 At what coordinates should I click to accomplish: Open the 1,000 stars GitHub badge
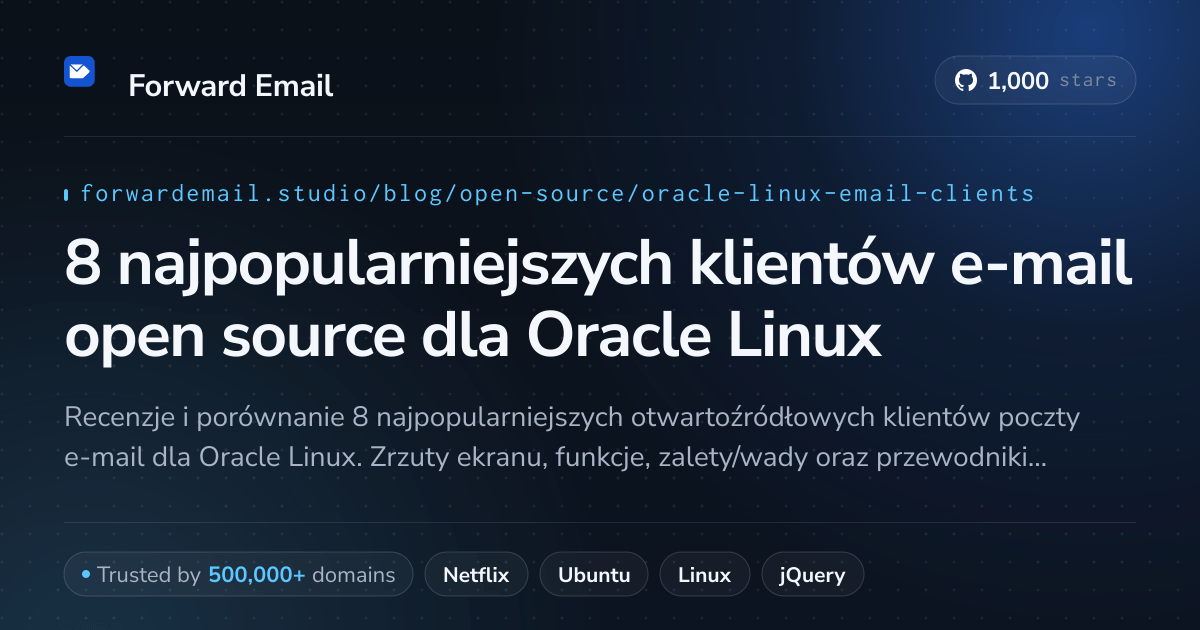(1035, 81)
